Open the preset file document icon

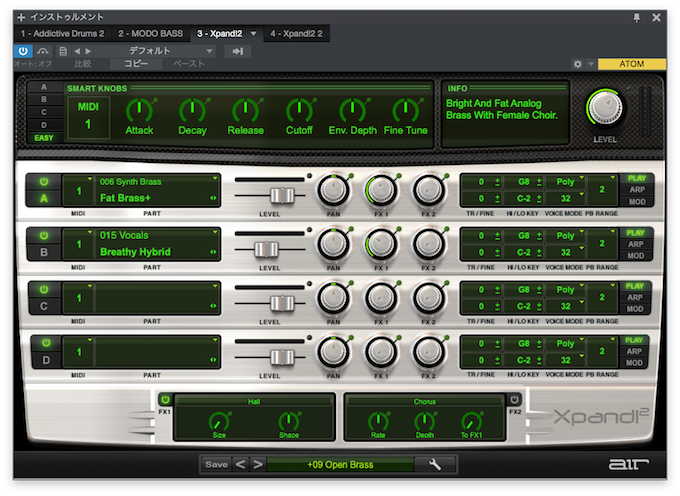(x=63, y=51)
